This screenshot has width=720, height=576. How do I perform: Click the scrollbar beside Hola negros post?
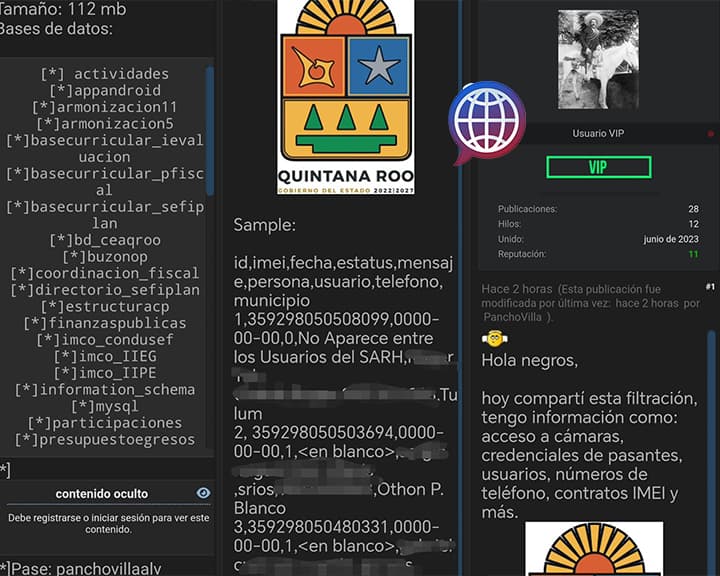[711, 452]
